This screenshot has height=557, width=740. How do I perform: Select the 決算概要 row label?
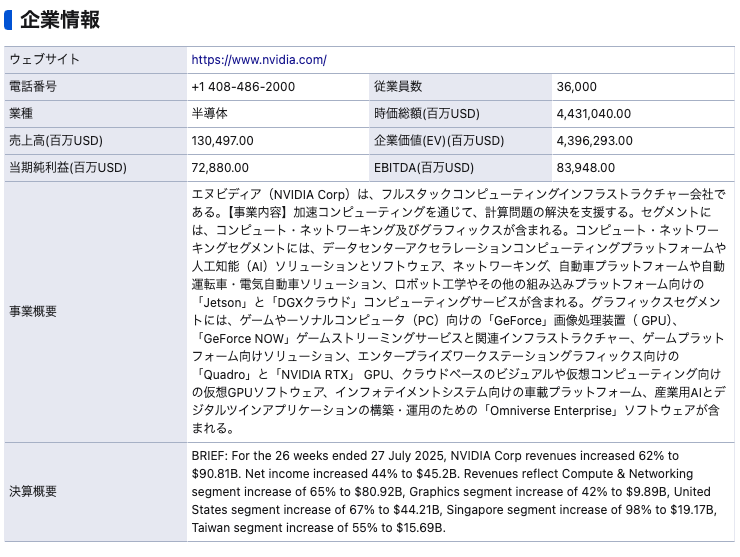pos(33,491)
